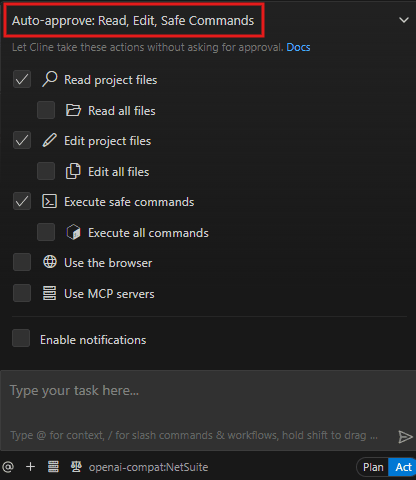This screenshot has width=416, height=480.
Task: Click the magnifier icon beside Read project files
Action: point(50,79)
